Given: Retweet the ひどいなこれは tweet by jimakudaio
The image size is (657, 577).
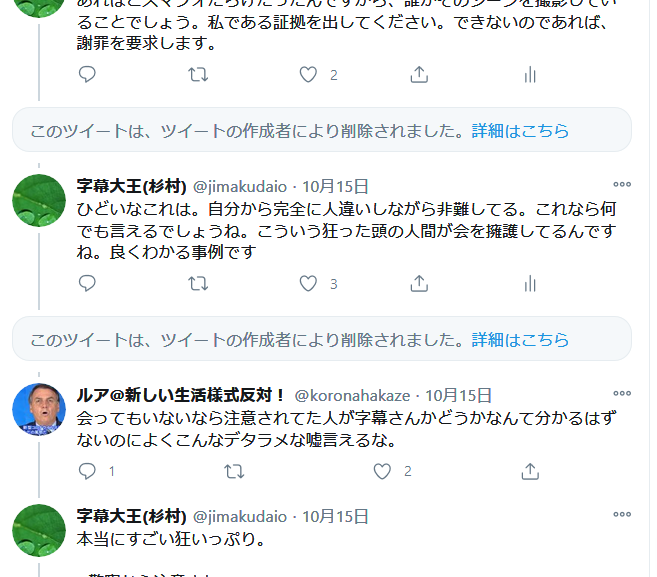Looking at the screenshot, I should coord(198,284).
